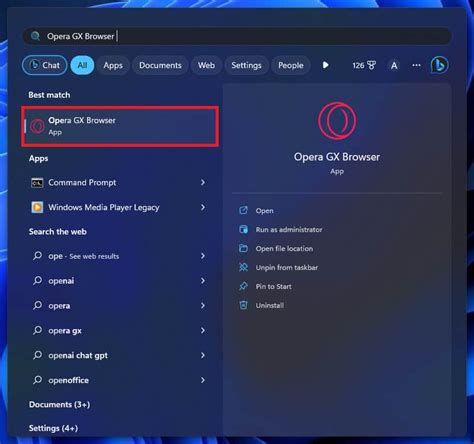The image size is (474, 444).
Task: Open the three-dot more options menu
Action: point(416,65)
